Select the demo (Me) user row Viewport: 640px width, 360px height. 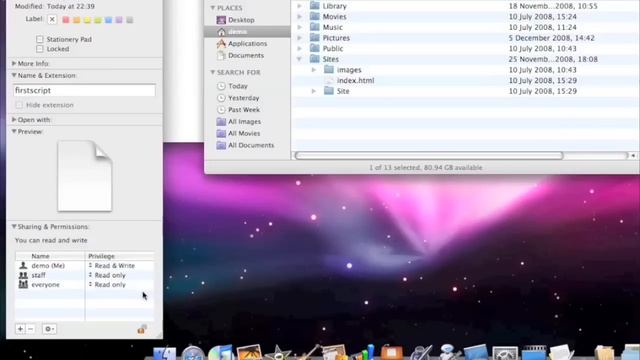pyautogui.click(x=84, y=266)
